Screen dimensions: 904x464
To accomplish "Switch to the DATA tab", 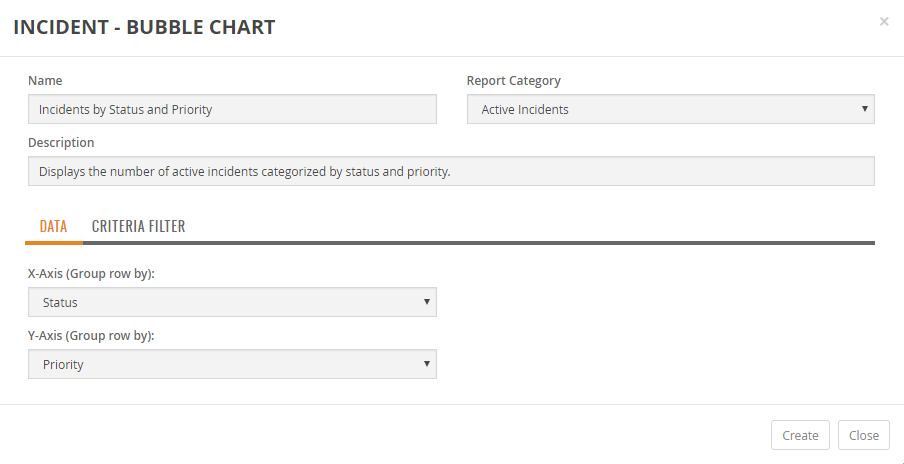I will 54,226.
